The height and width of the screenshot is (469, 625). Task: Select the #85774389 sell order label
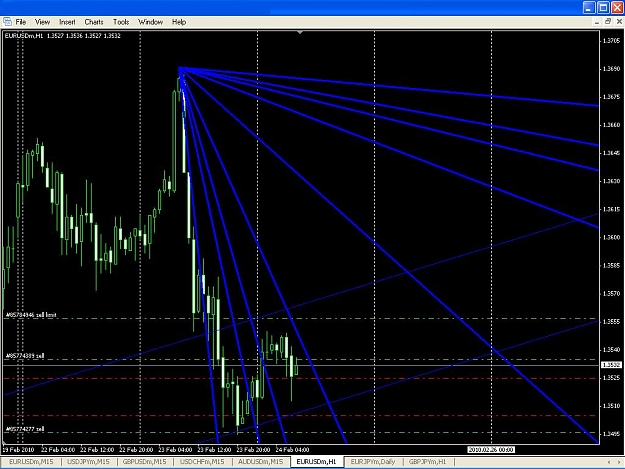[x=25, y=356]
